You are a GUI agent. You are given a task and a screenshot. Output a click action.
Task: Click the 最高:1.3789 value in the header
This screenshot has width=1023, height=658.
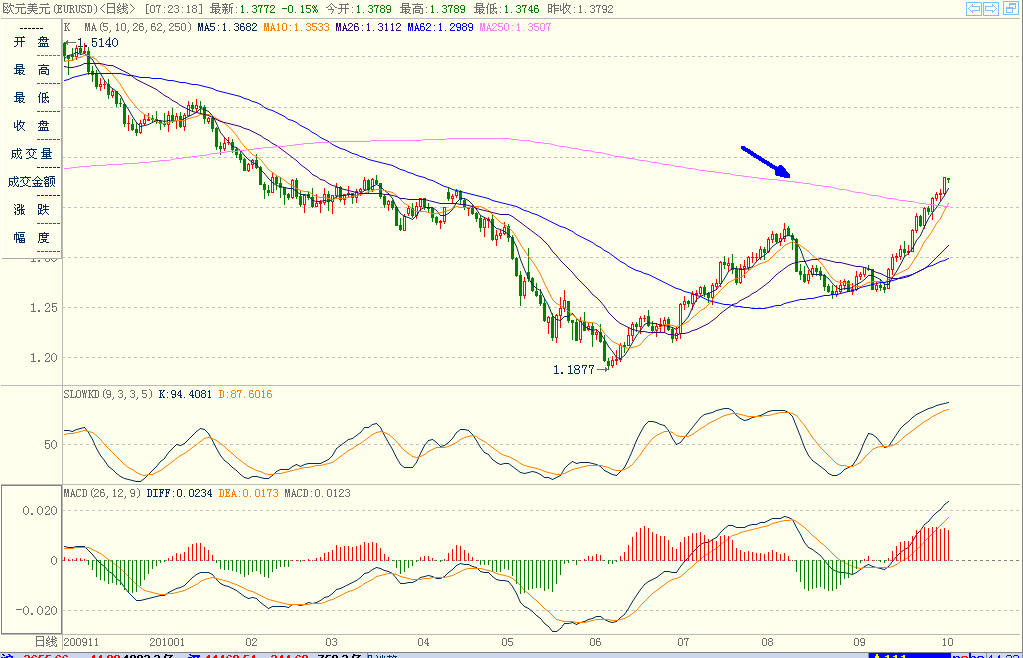coord(433,9)
